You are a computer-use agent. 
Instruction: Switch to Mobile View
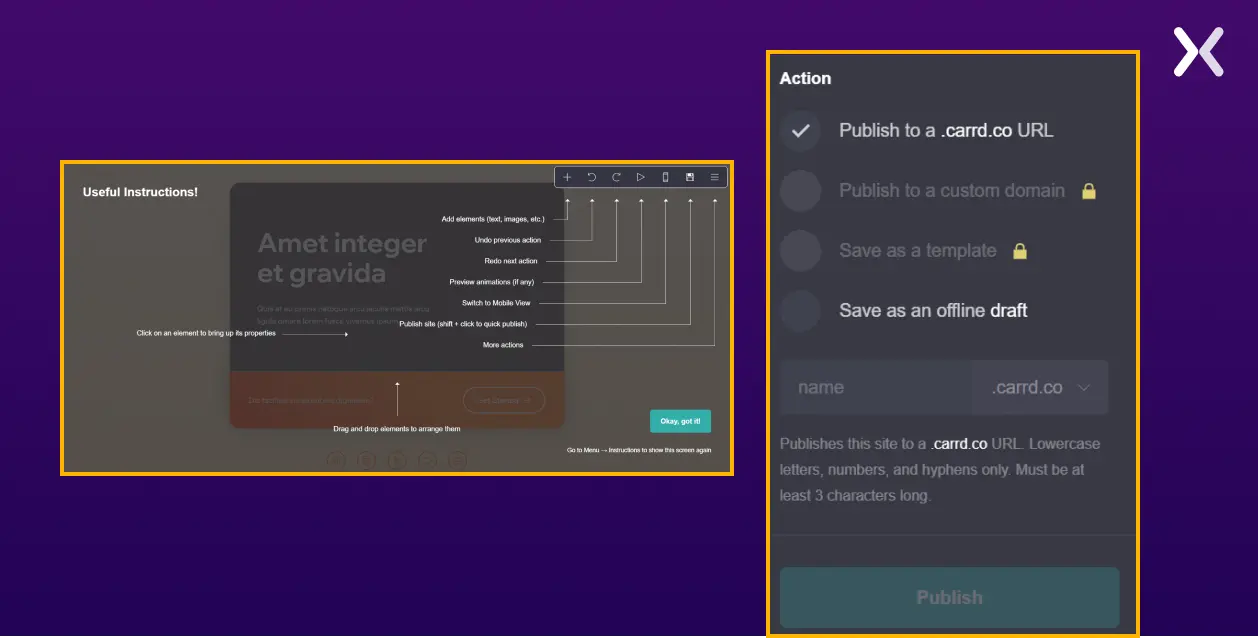coord(665,177)
